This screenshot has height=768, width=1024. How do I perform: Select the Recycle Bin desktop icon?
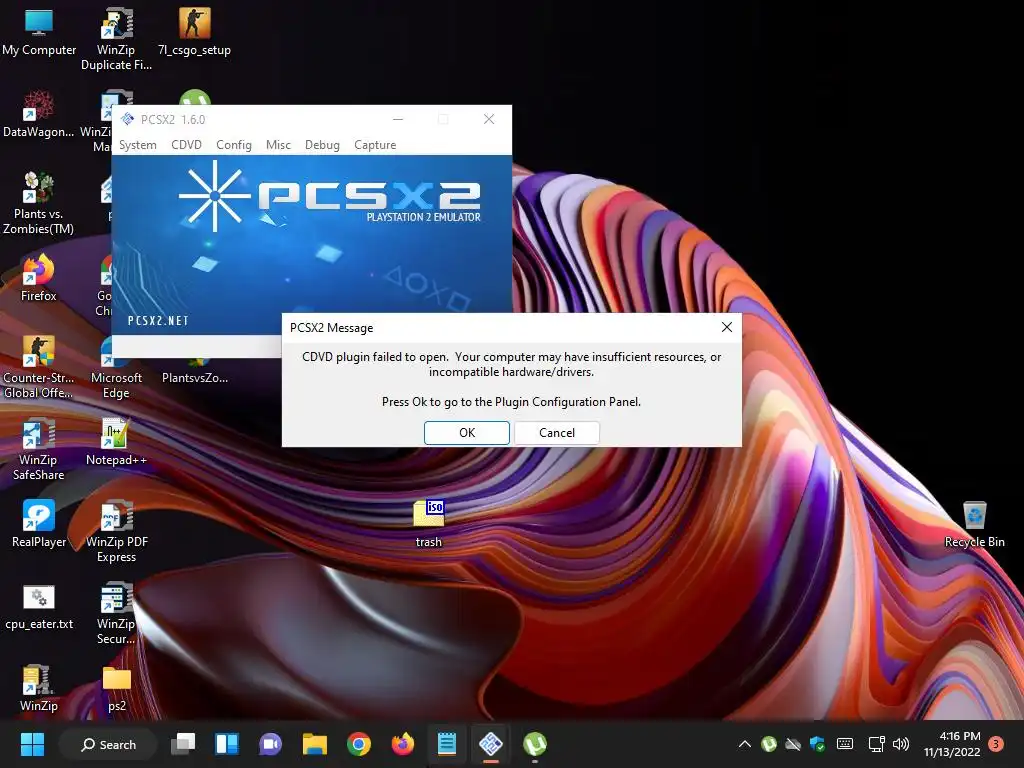[974, 524]
